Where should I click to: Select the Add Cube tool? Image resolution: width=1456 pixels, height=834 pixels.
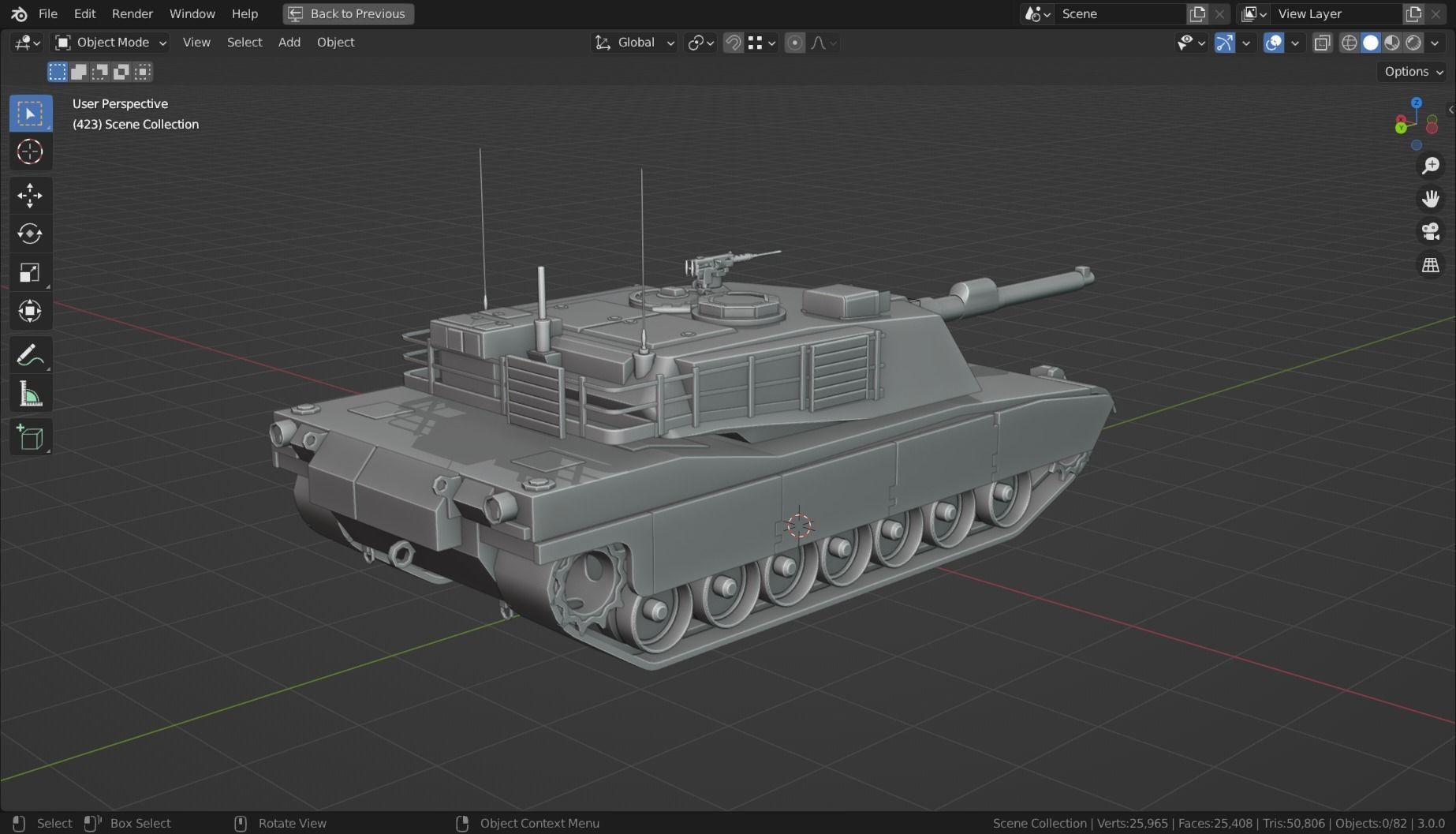click(31, 437)
